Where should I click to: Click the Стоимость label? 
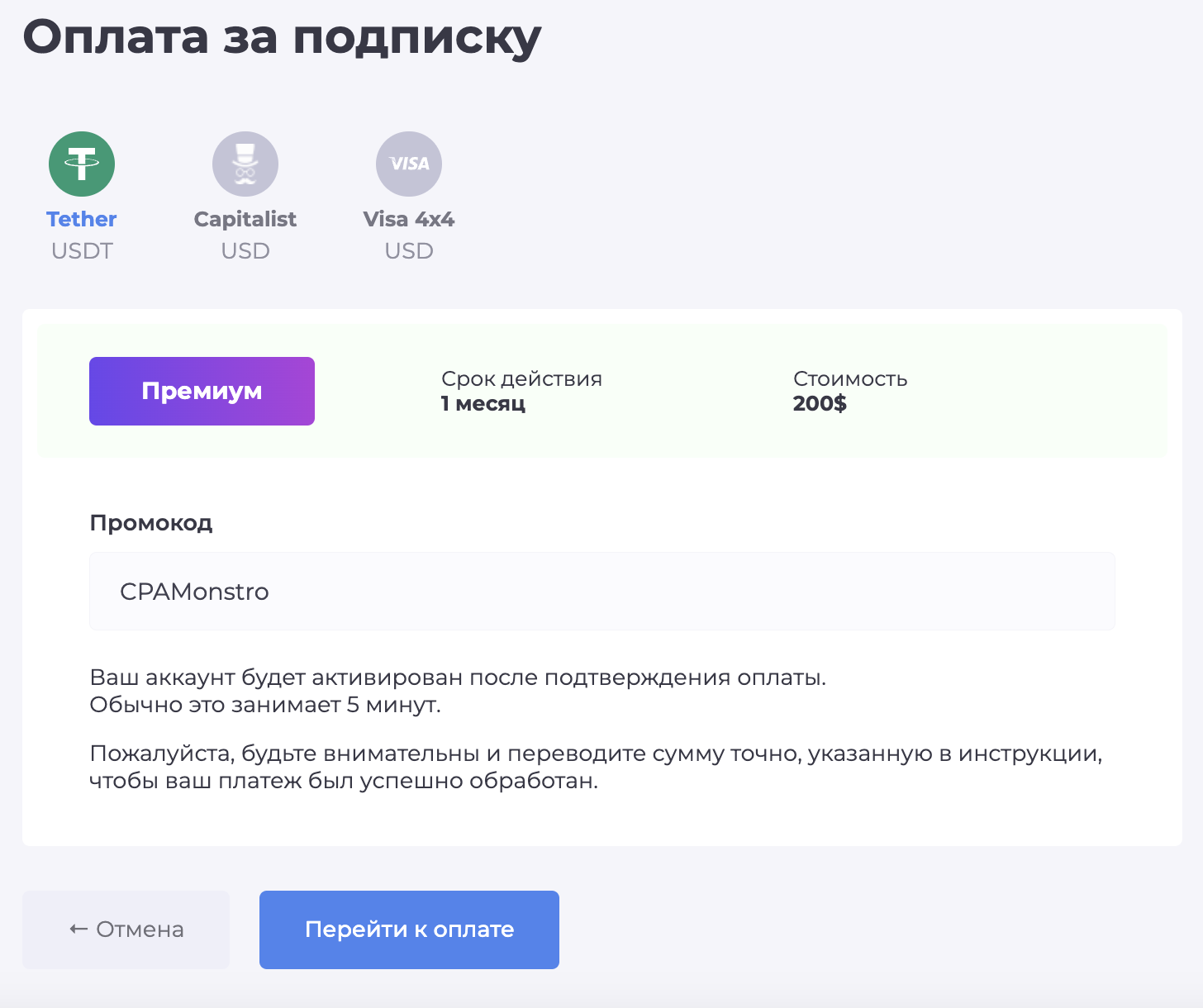click(x=850, y=378)
